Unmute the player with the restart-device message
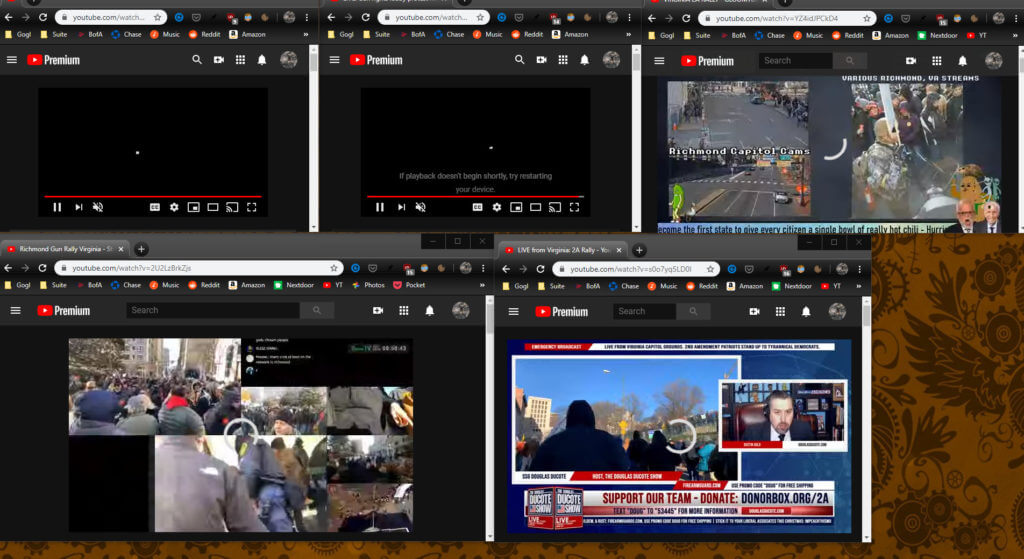 pos(421,207)
